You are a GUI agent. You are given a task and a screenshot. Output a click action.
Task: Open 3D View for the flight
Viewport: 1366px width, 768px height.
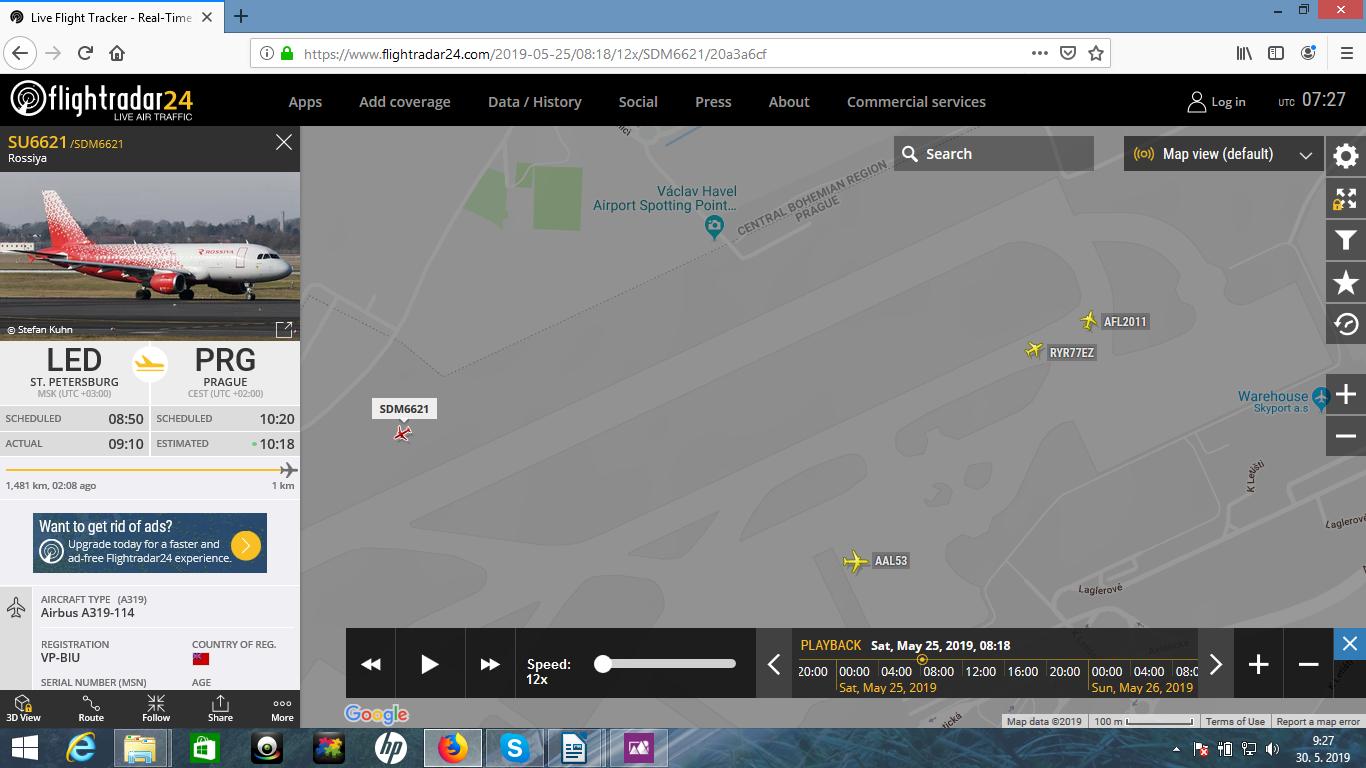point(23,708)
